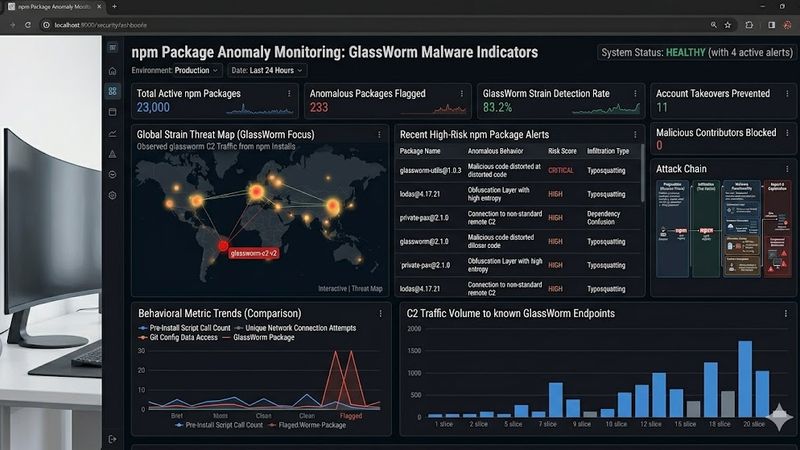Sort by Infiltration Type column header
The image size is (800, 450).
click(x=608, y=151)
